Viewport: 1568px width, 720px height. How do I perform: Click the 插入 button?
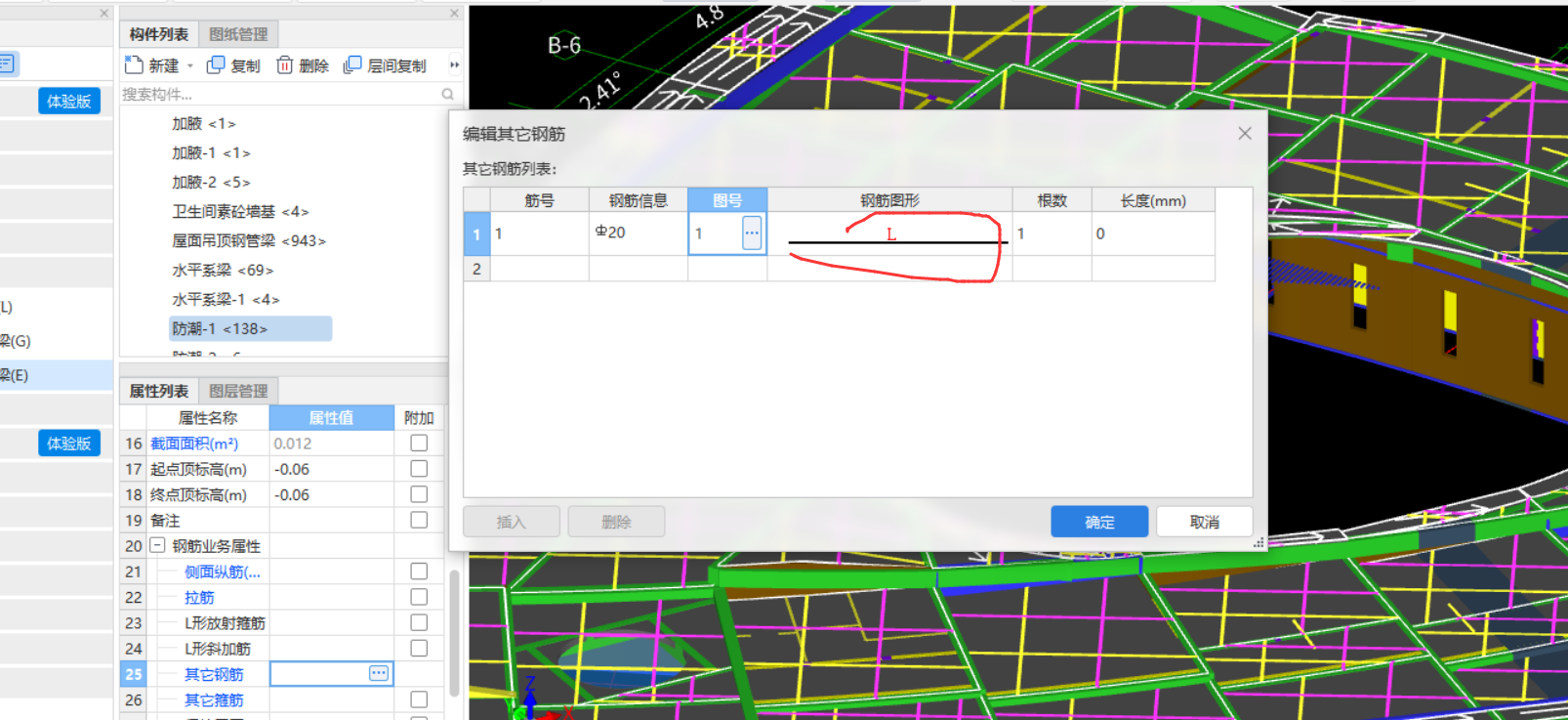tap(512, 522)
